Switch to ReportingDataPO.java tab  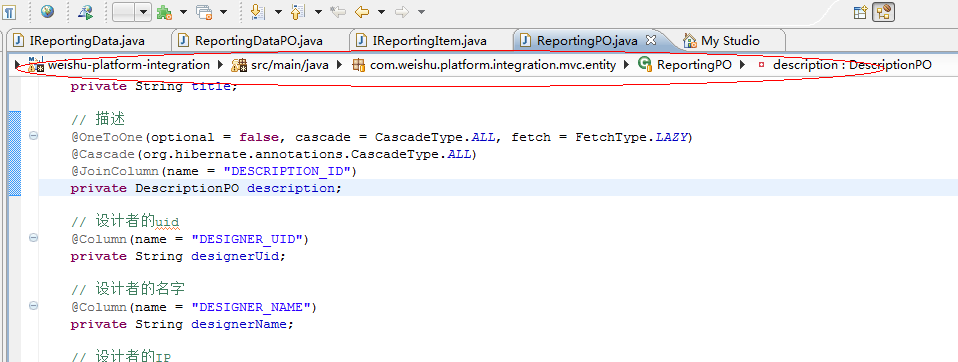pyautogui.click(x=259, y=41)
